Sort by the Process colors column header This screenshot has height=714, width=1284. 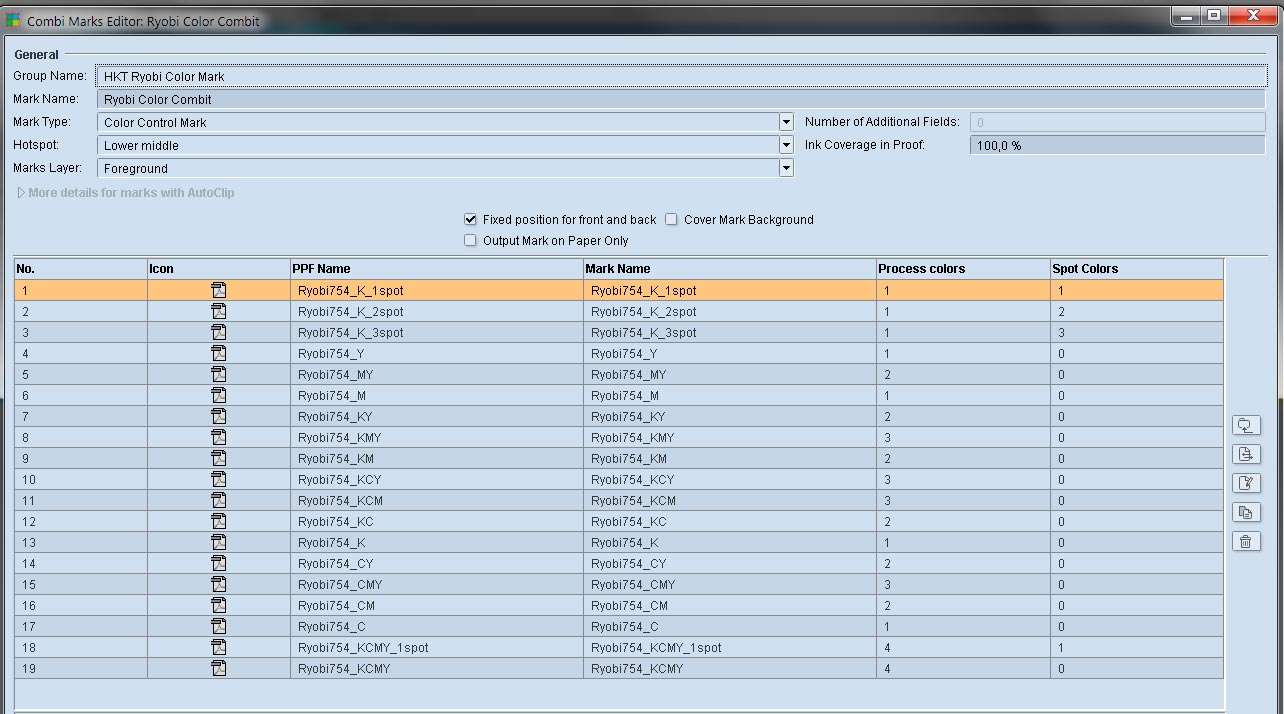tap(963, 269)
